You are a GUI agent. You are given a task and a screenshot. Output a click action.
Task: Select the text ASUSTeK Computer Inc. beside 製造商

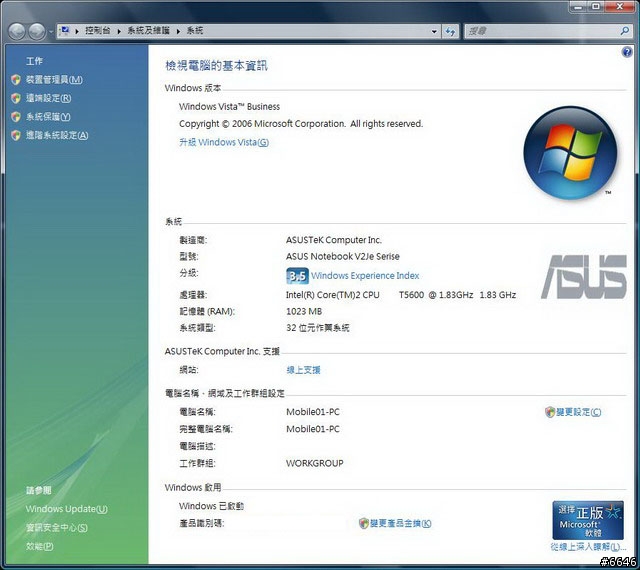334,240
